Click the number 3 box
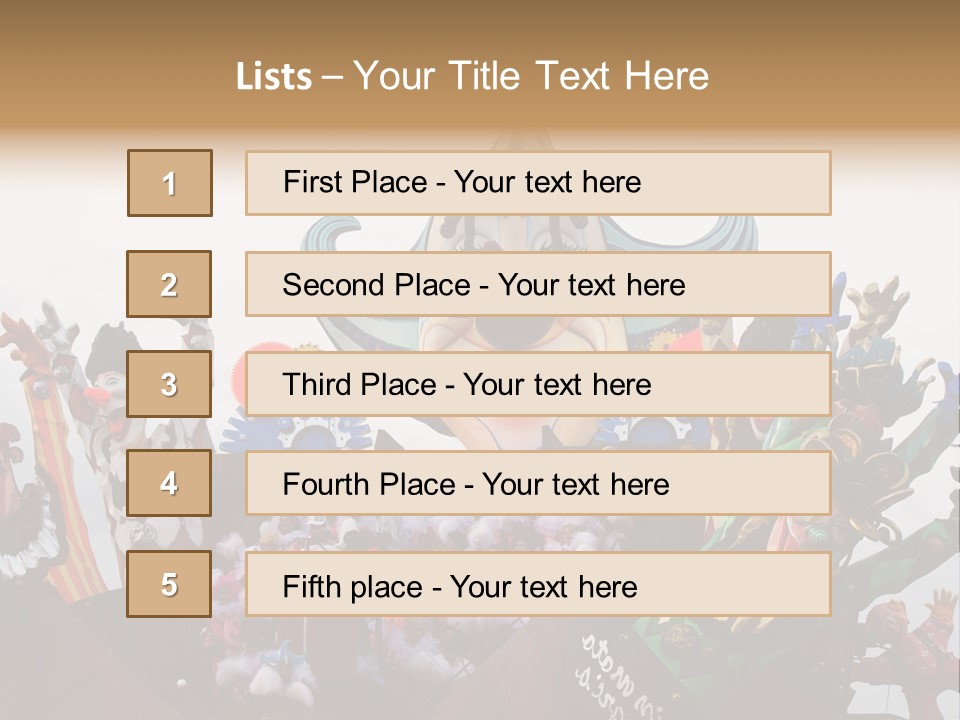 169,384
